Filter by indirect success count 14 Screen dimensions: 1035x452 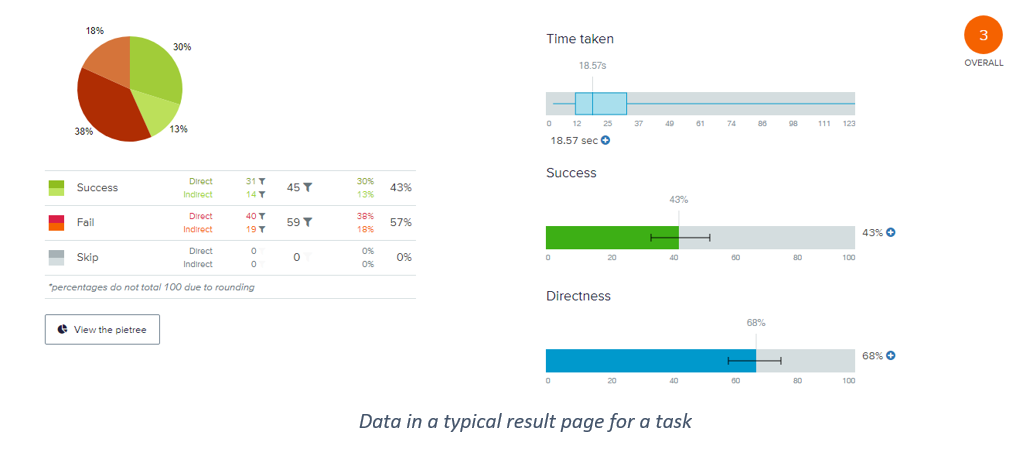click(262, 195)
